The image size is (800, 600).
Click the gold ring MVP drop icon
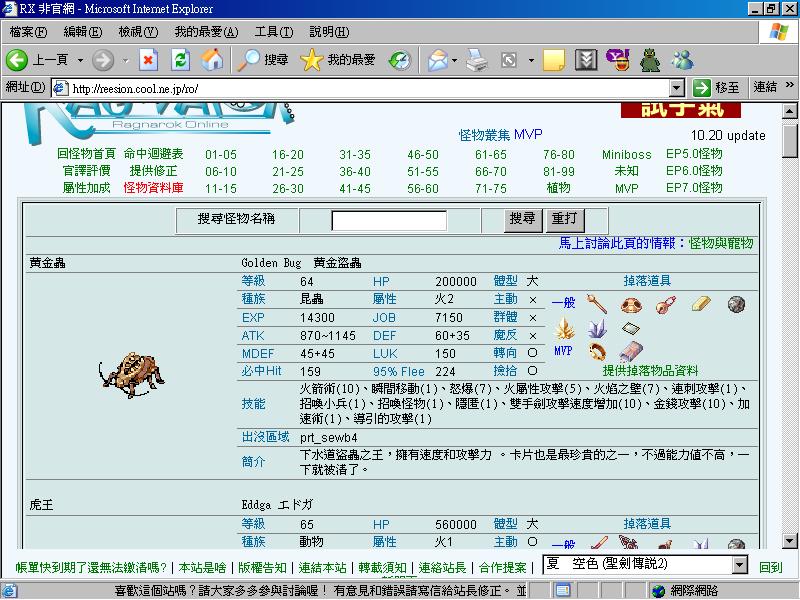[x=597, y=350]
